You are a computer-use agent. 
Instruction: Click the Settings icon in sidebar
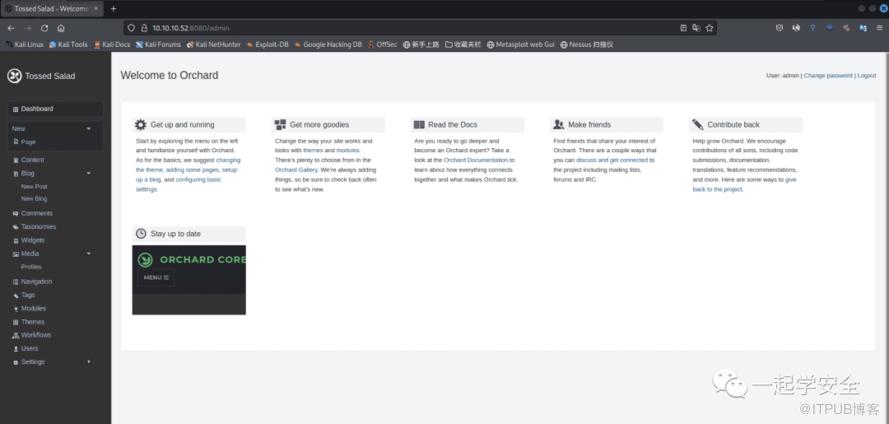pyautogui.click(x=16, y=362)
